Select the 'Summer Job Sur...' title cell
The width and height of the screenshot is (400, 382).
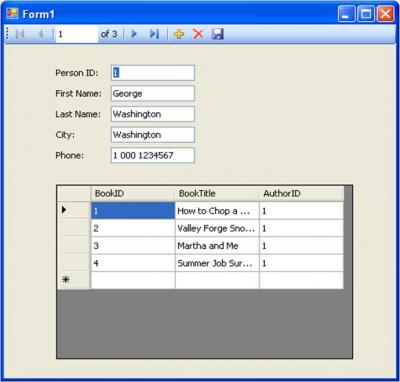point(217,263)
